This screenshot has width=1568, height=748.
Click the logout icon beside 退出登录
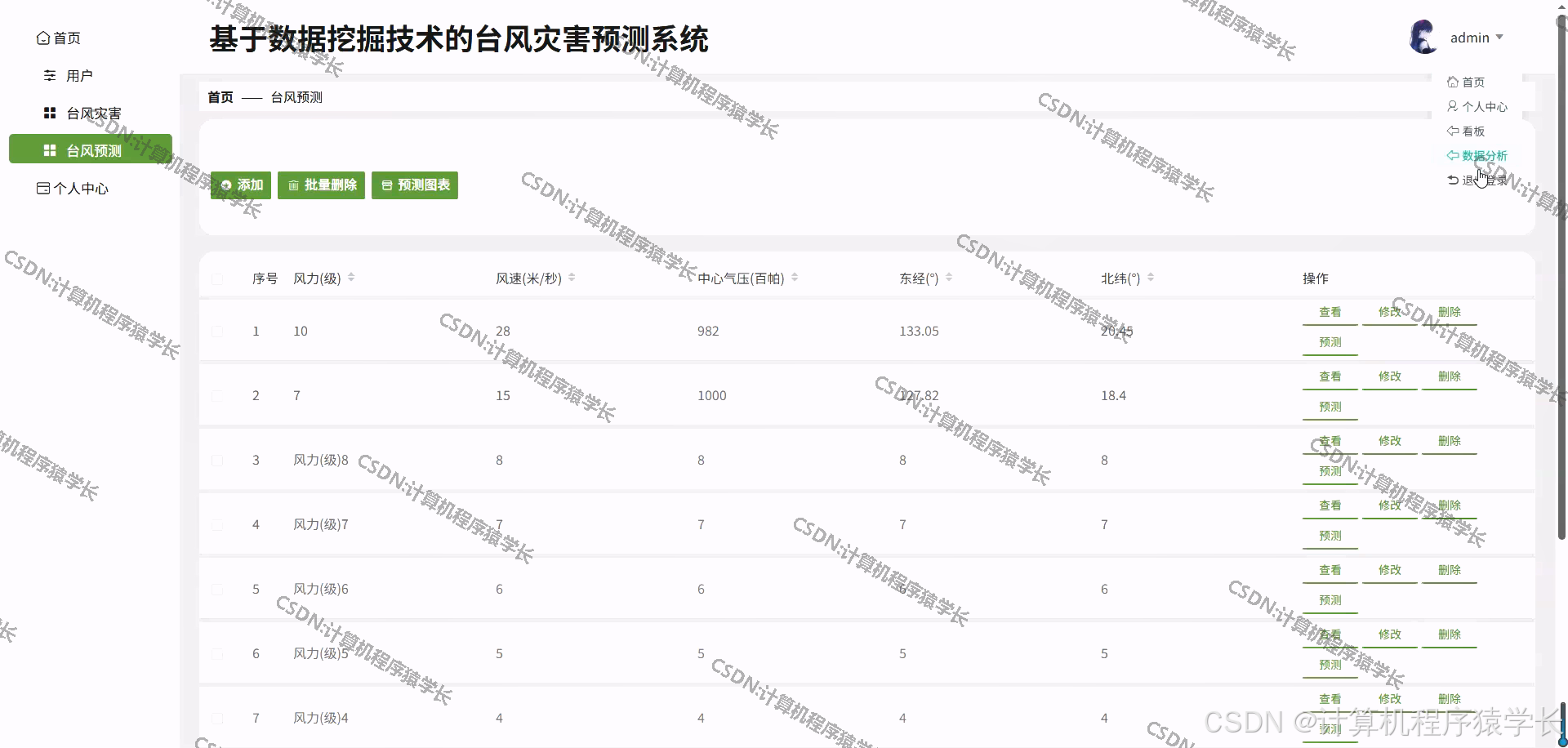(x=1453, y=180)
